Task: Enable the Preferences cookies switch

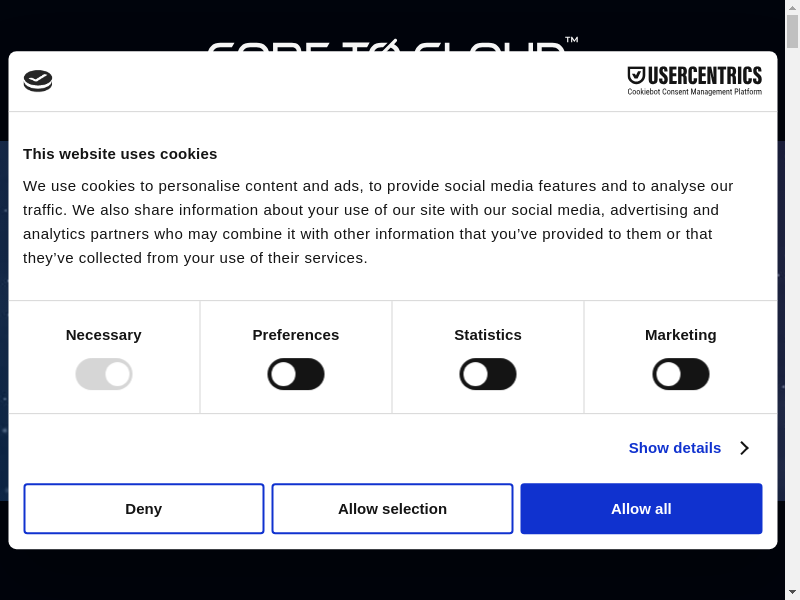Action: pyautogui.click(x=296, y=374)
